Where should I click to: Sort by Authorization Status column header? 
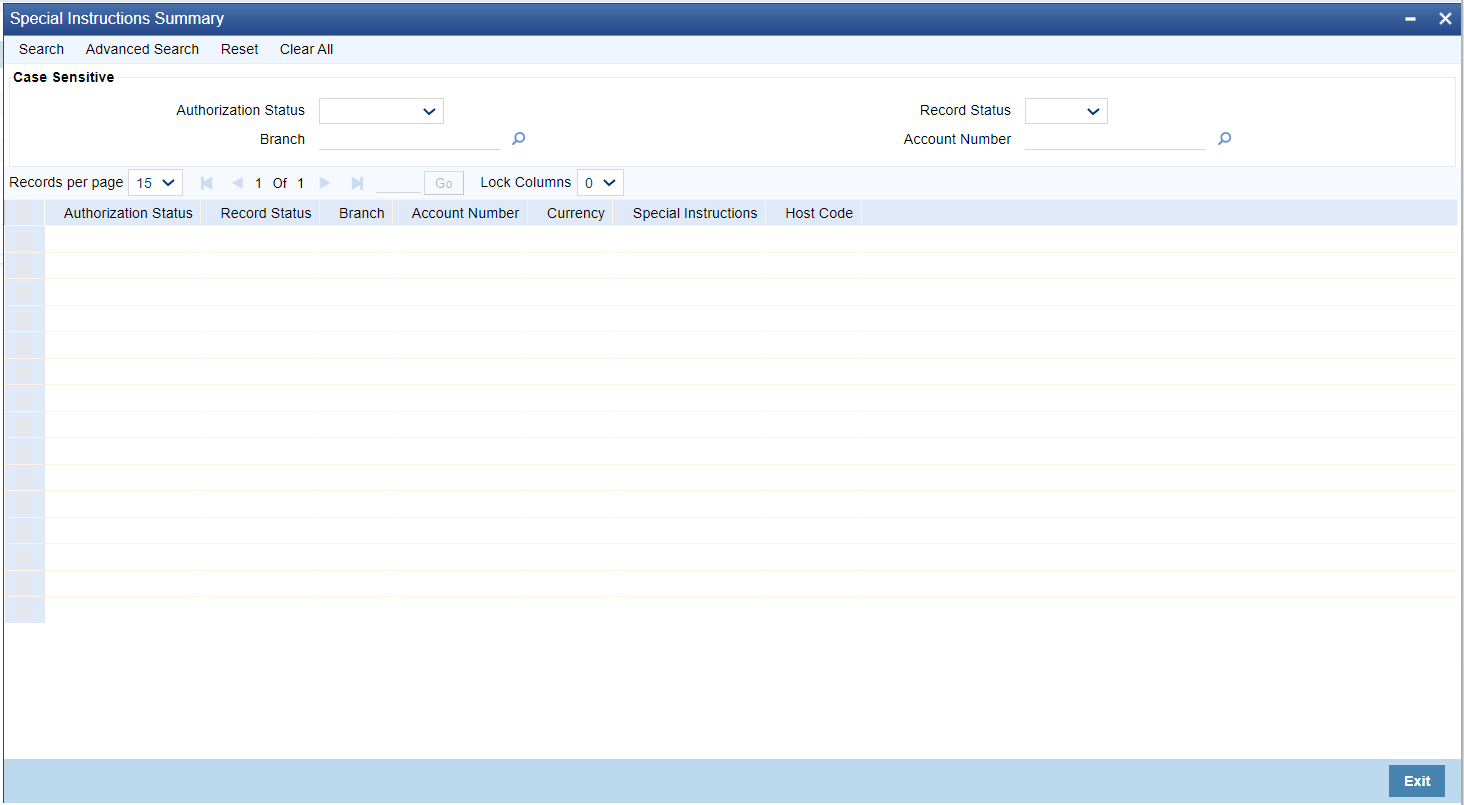pyautogui.click(x=128, y=213)
